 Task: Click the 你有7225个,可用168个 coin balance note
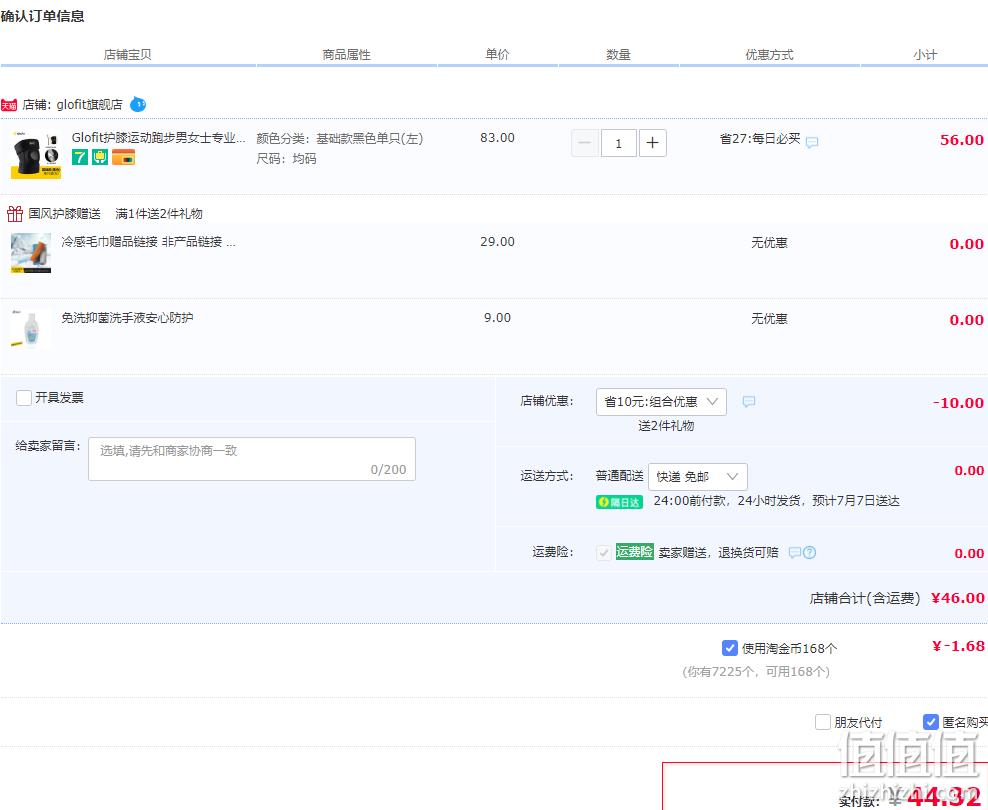(x=756, y=671)
